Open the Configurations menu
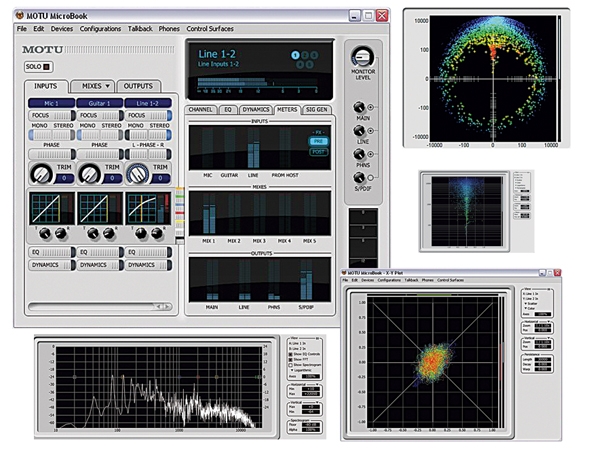The image size is (591, 453). (100, 29)
